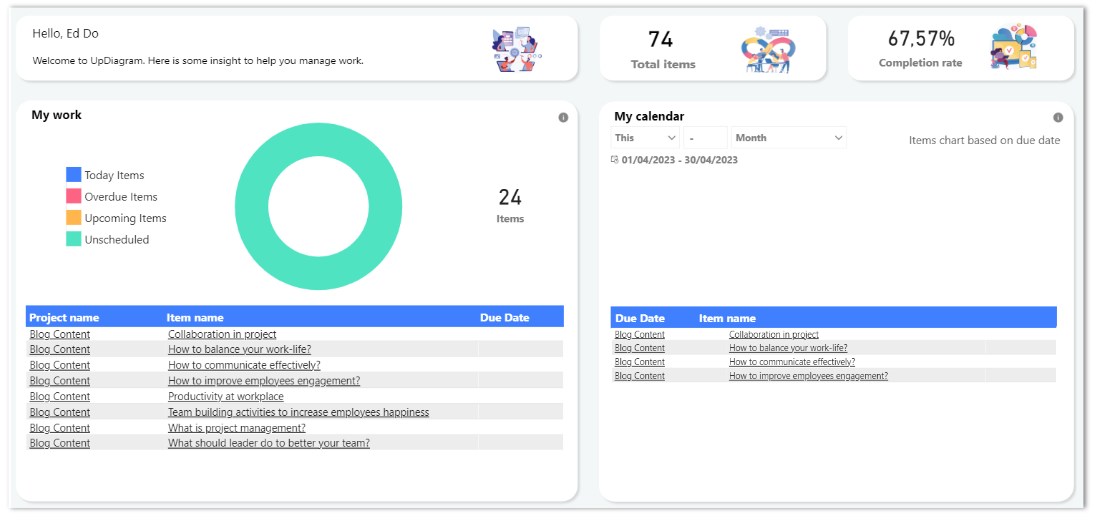Viewport: 1093px width, 515px height.
Task: Open 'Team building activities' item link
Action: tap(298, 412)
